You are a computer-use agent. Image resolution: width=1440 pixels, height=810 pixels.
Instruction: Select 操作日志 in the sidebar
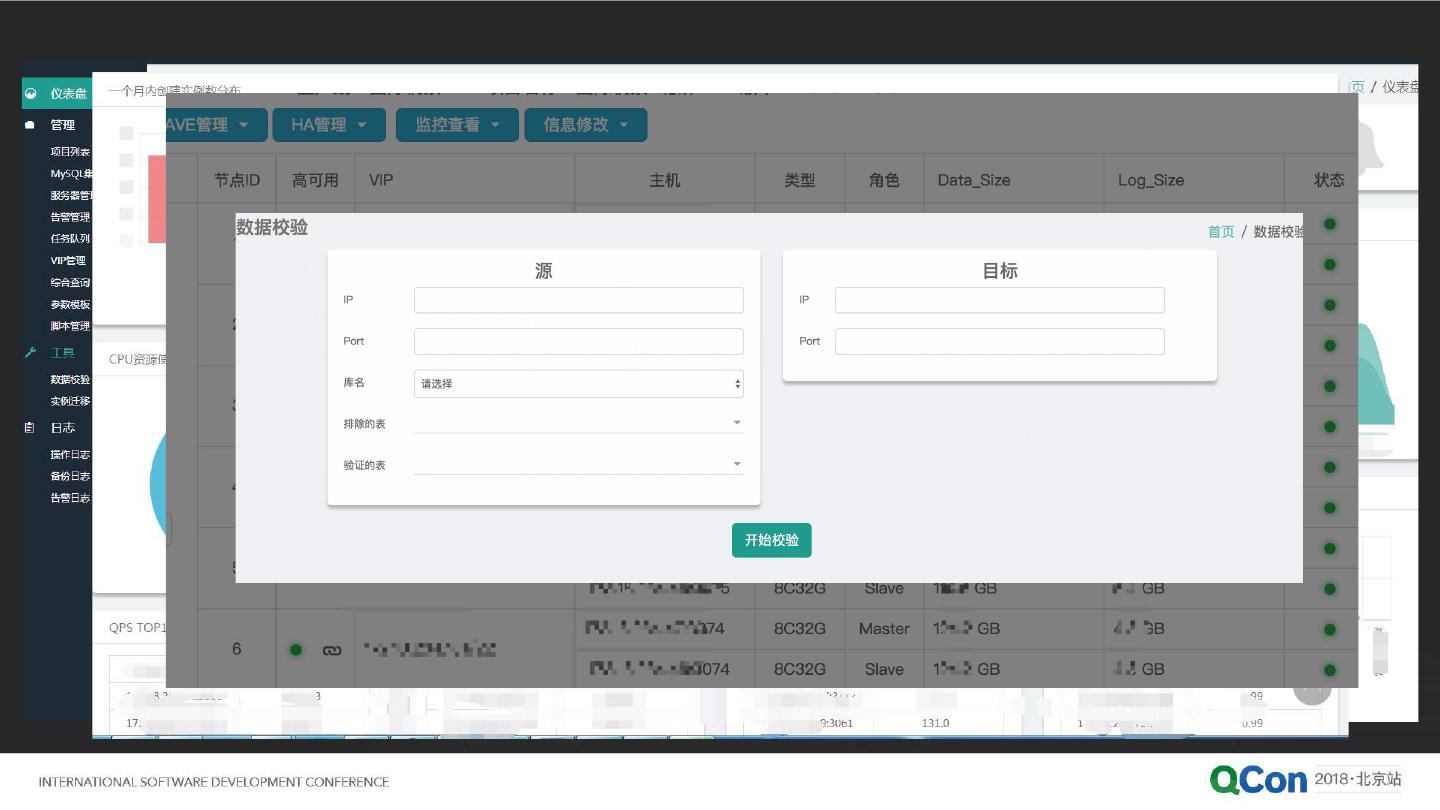(70, 455)
